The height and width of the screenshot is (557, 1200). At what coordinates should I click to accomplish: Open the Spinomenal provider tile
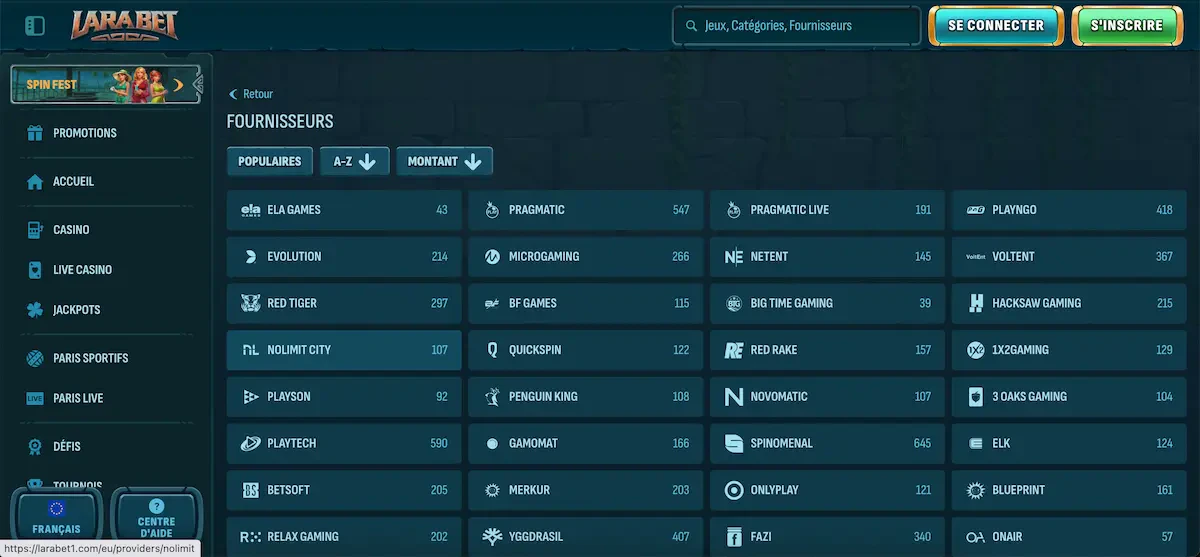(827, 443)
